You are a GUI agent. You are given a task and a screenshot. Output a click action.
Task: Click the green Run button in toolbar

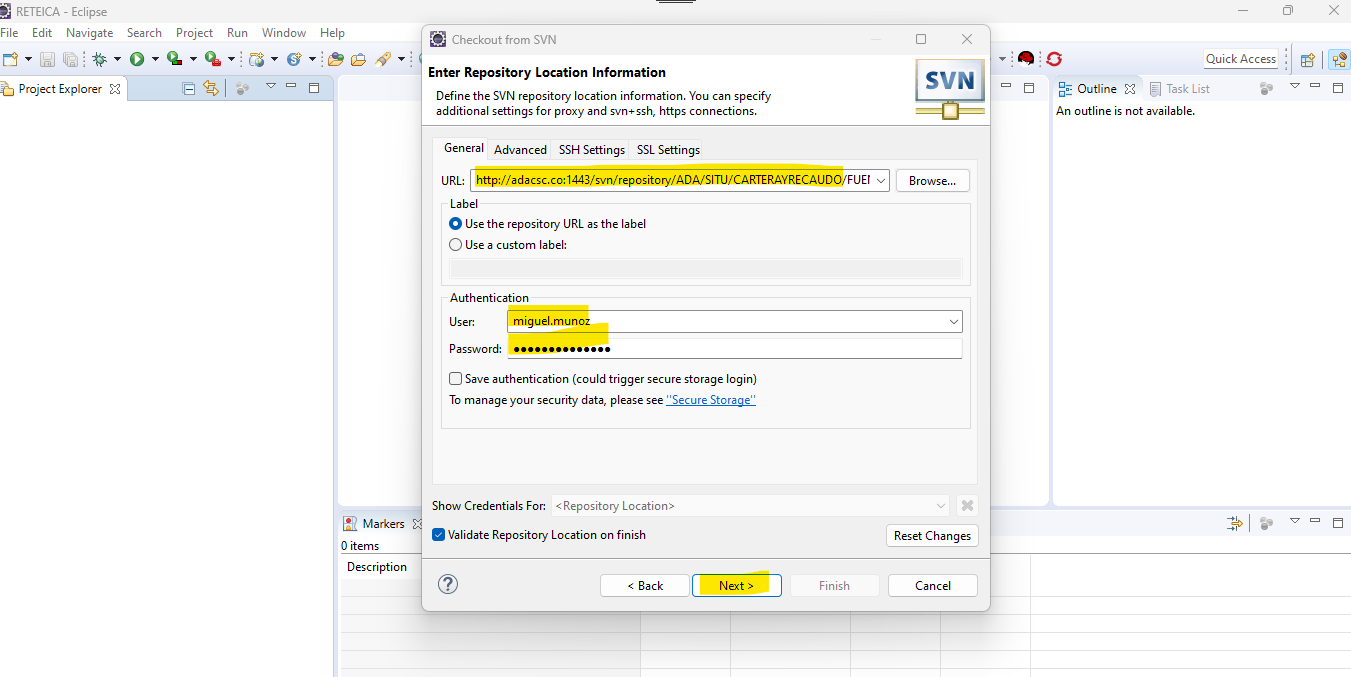point(136,59)
